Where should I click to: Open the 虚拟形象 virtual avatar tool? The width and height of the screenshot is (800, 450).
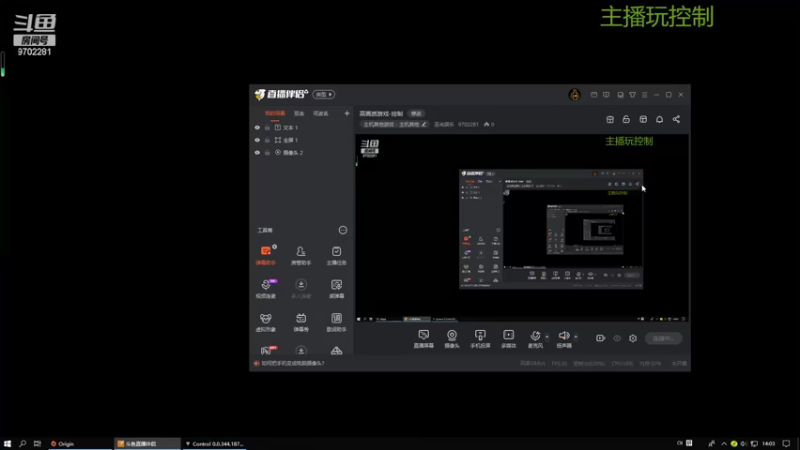pos(266,322)
